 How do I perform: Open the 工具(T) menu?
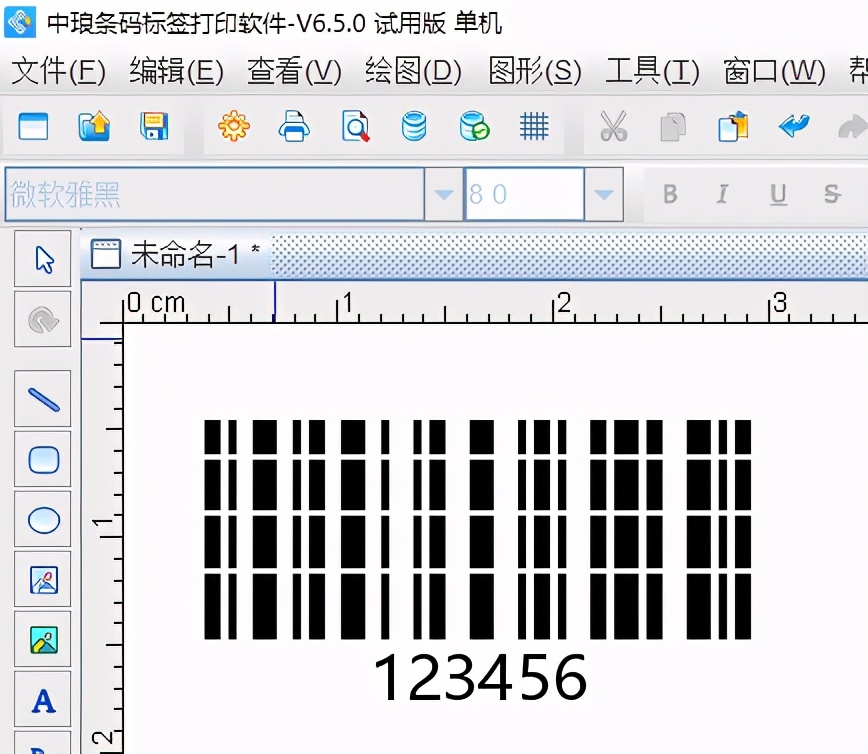coord(652,71)
